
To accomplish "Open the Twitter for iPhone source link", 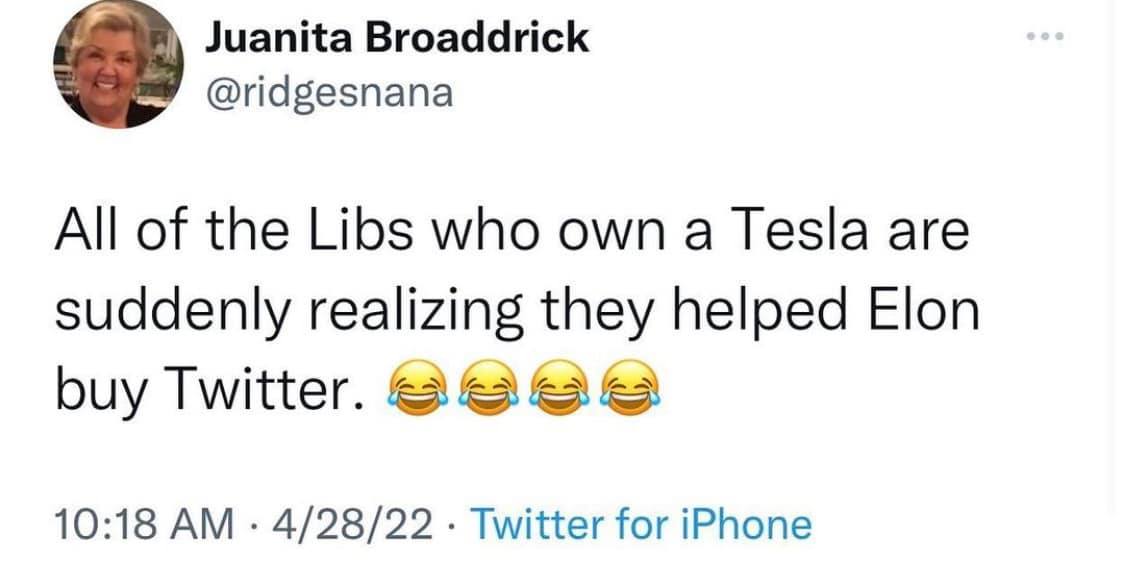I will coord(639,524).
